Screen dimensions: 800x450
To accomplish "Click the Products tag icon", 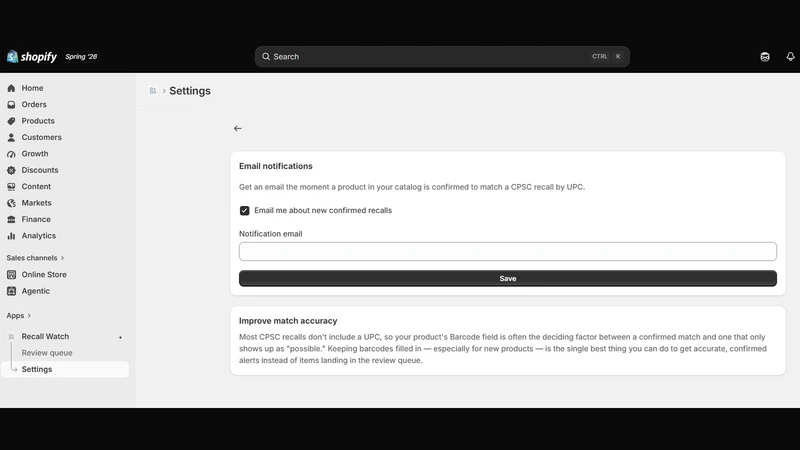I will [x=11, y=121].
